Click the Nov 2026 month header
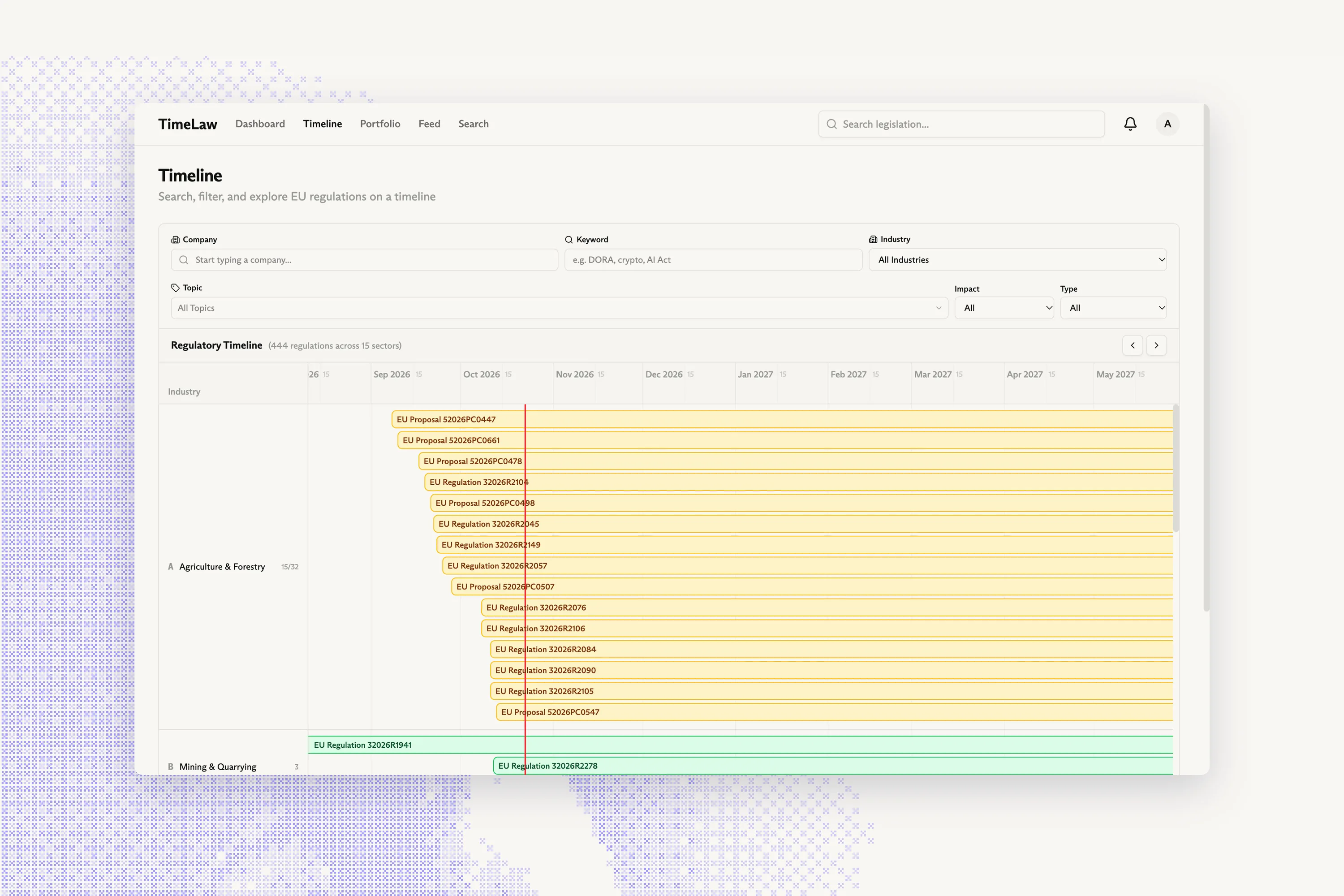Image resolution: width=1344 pixels, height=896 pixels. click(574, 374)
